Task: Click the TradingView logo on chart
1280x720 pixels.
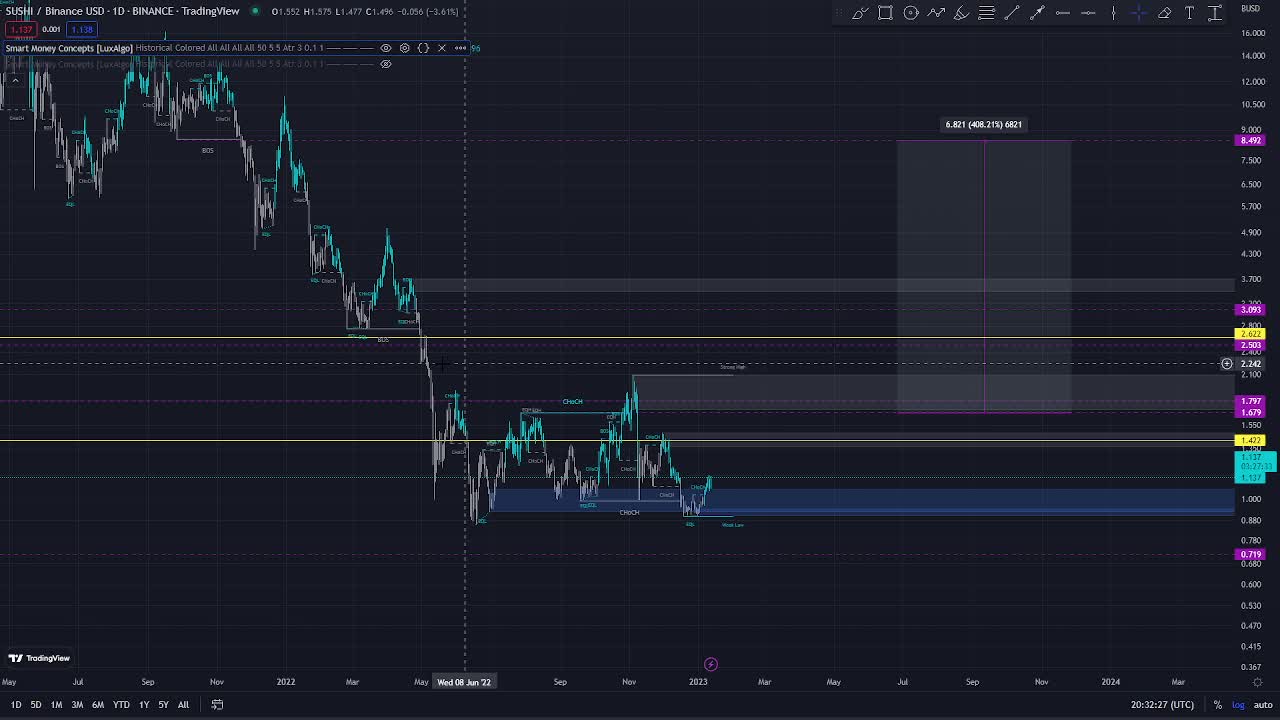Action: click(39, 658)
